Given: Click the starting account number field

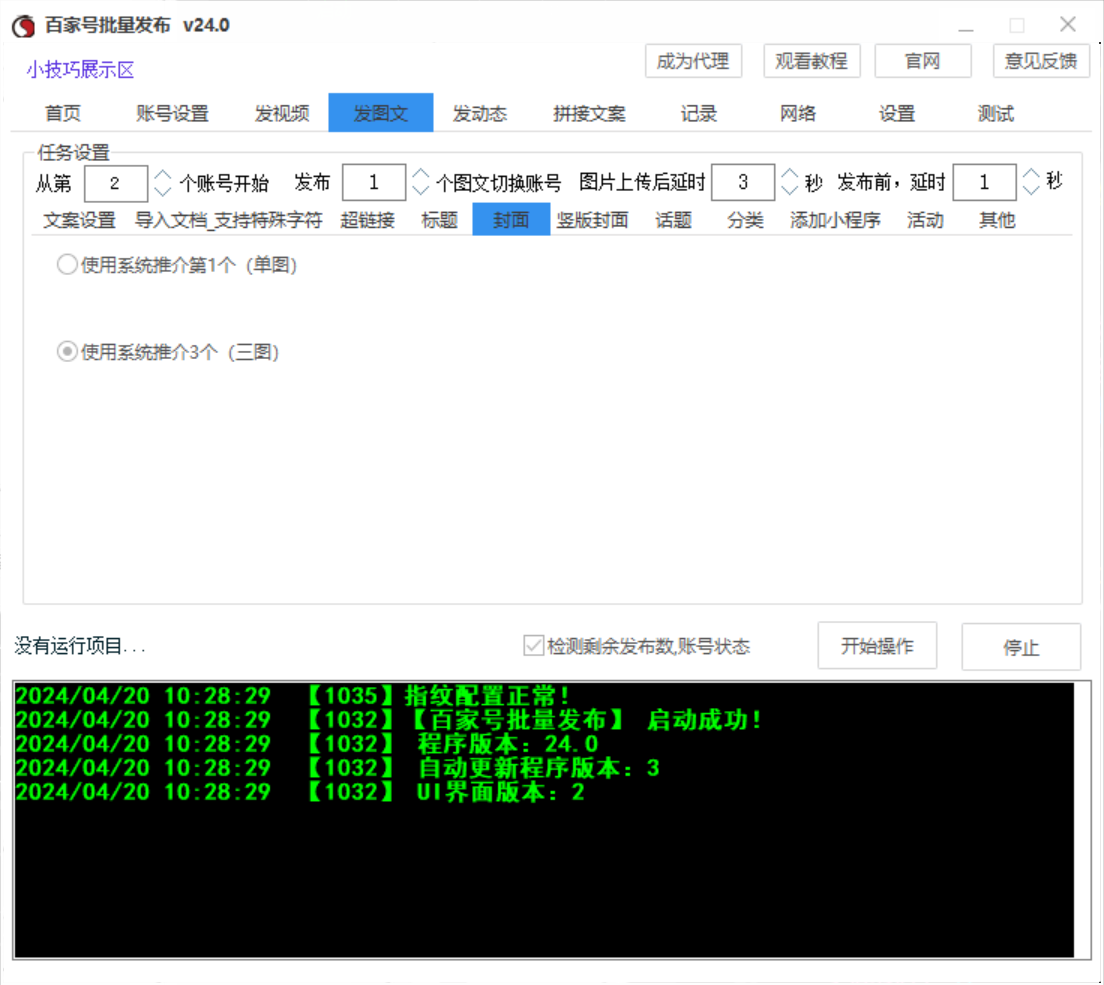Looking at the screenshot, I should click(115, 183).
